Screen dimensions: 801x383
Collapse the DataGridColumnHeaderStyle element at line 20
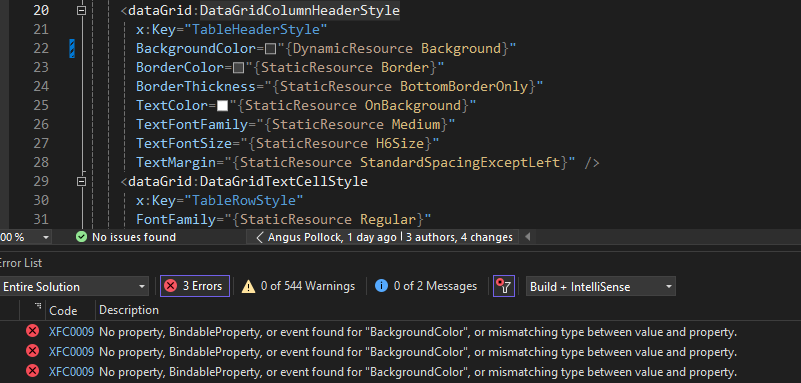81,10
